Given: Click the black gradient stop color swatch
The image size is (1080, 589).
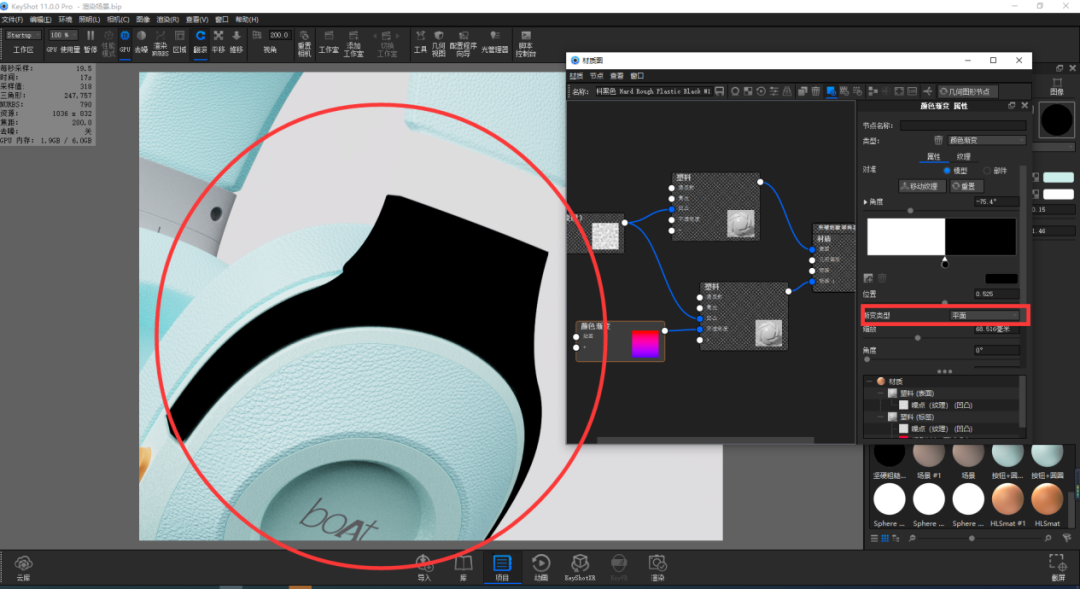Looking at the screenshot, I should pyautogui.click(x=1001, y=278).
